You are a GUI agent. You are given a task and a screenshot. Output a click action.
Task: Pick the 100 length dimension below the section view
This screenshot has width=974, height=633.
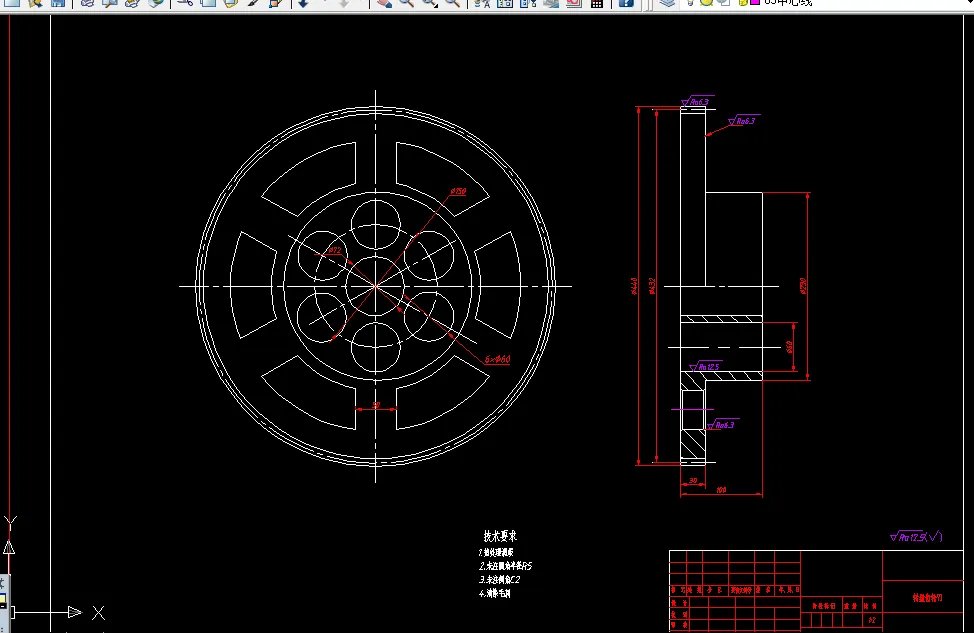pos(721,490)
